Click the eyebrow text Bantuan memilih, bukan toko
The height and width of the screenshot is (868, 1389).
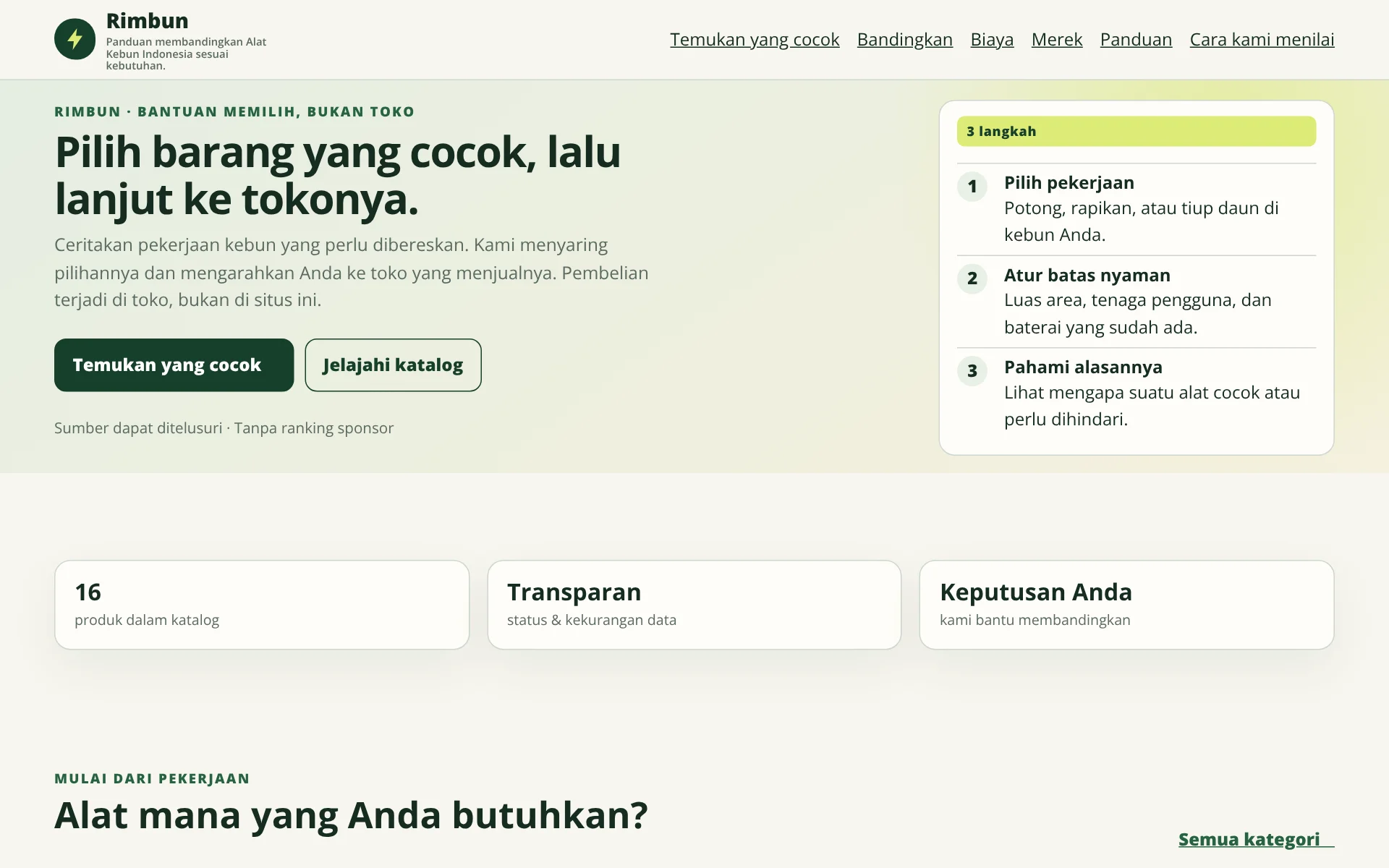[x=234, y=111]
